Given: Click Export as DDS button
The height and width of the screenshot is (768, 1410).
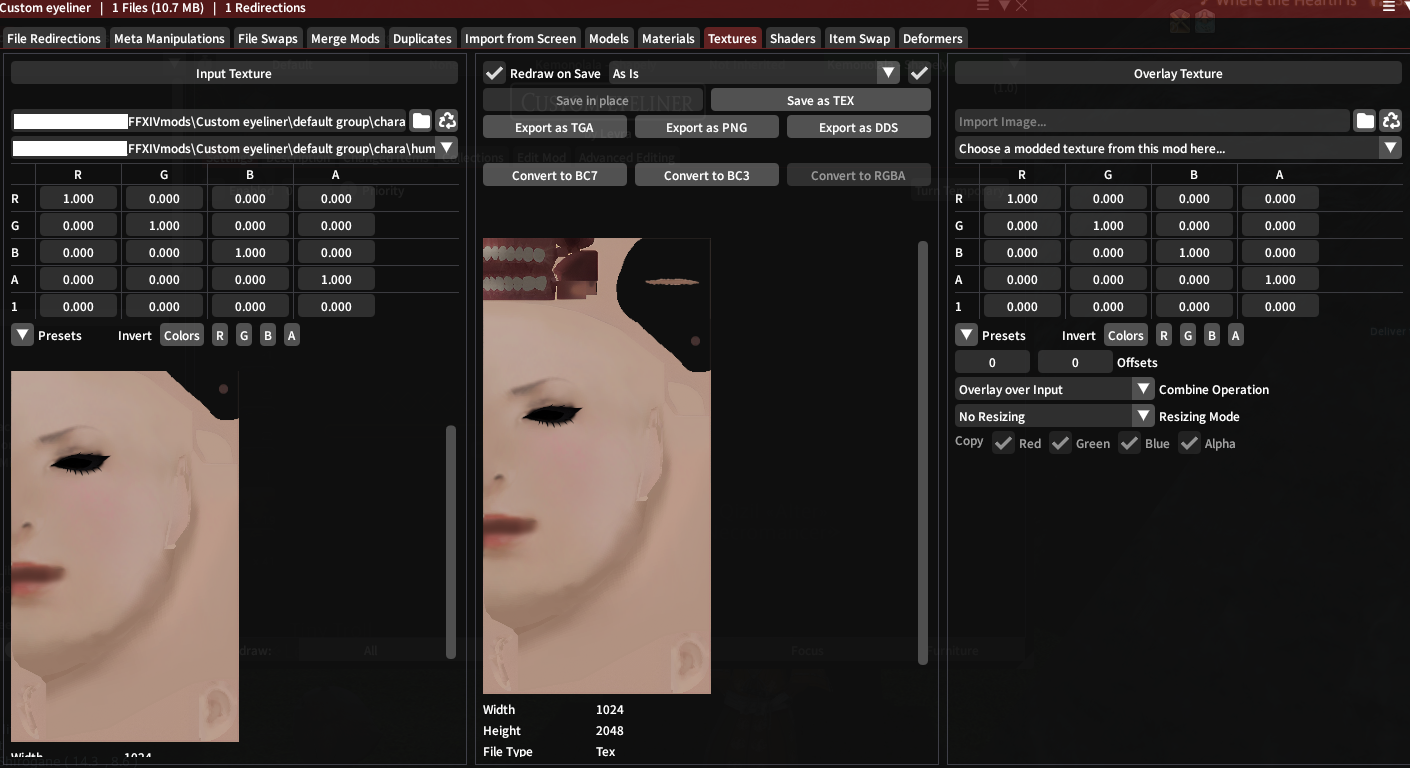Looking at the screenshot, I should 859,127.
